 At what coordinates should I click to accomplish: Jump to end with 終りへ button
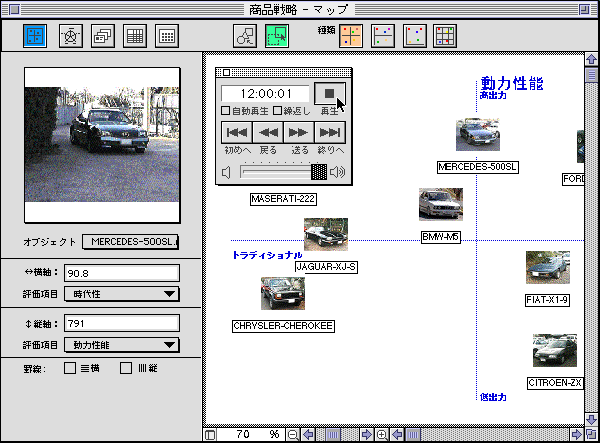[330, 132]
